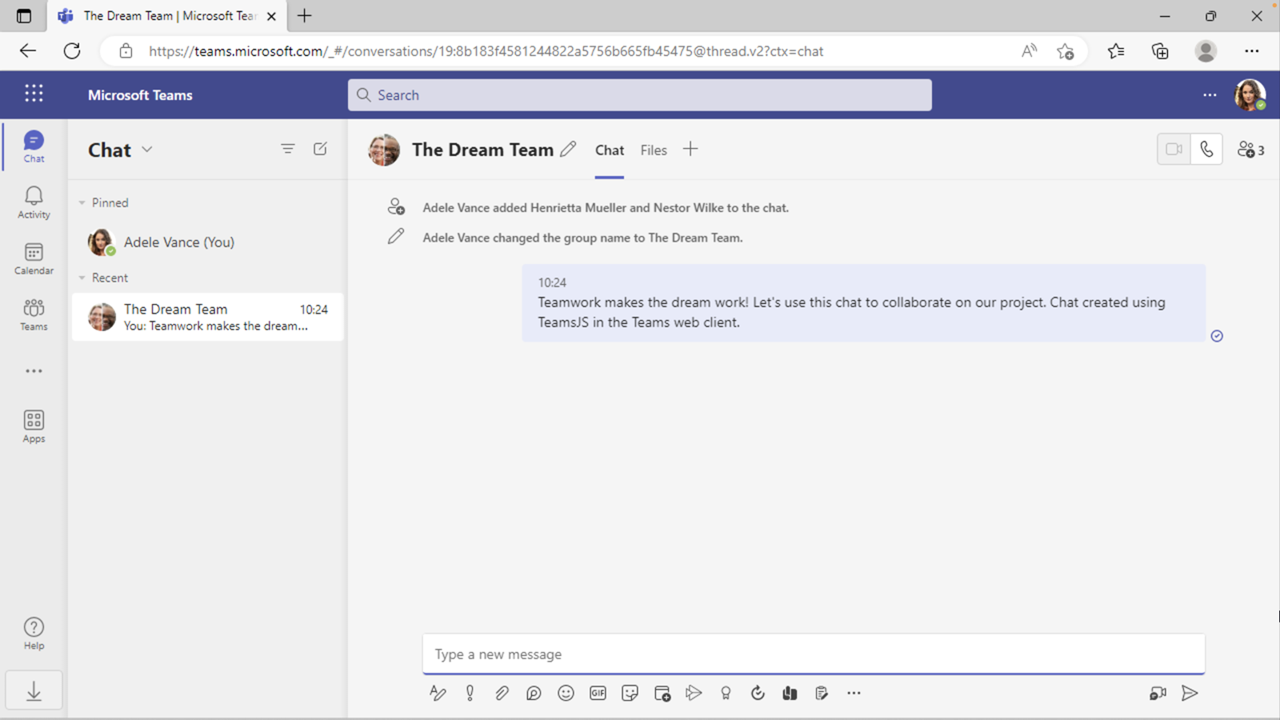Open the profile picture menu
Viewport: 1280px width, 720px height.
(1250, 95)
